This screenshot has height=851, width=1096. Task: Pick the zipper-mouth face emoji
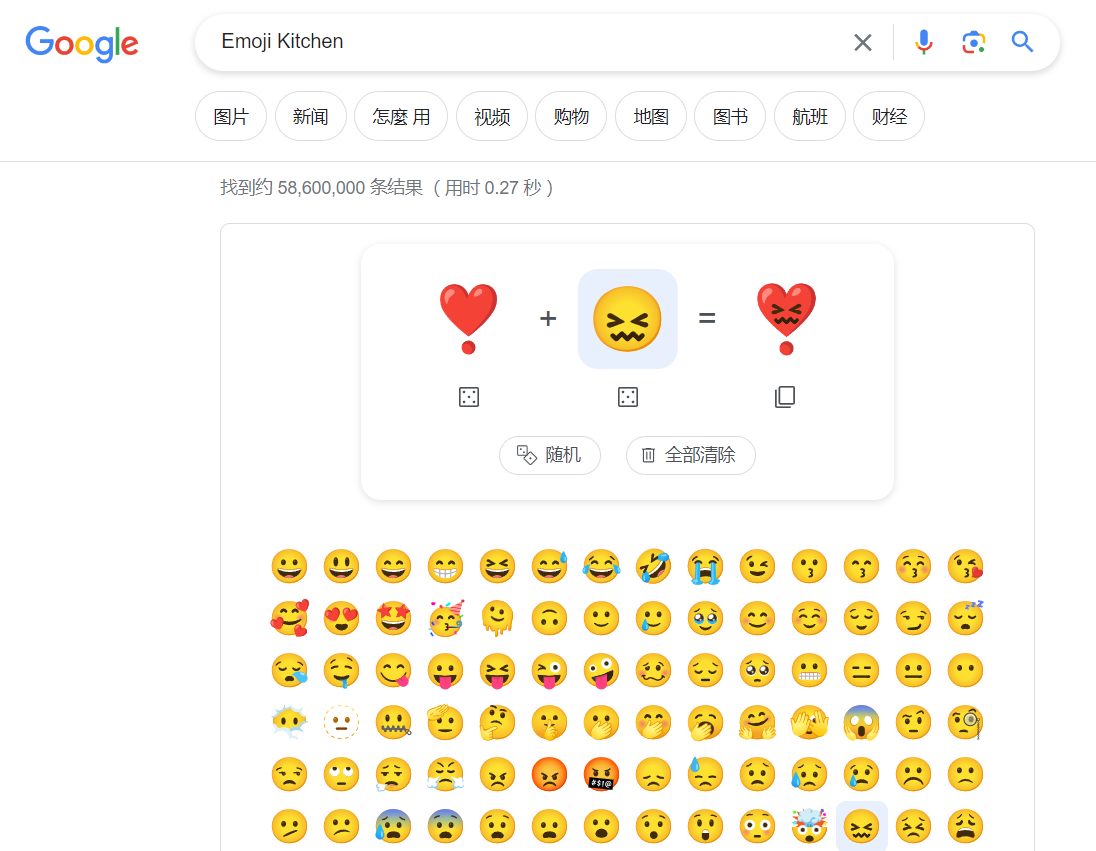pos(394,722)
